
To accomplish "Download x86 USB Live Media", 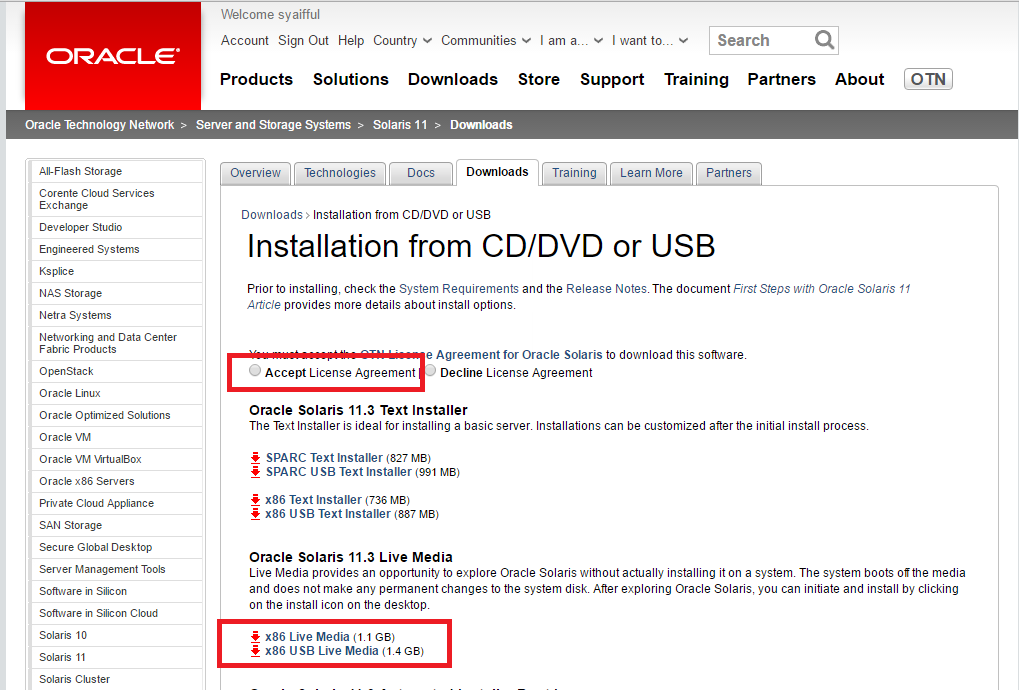I will click(322, 651).
